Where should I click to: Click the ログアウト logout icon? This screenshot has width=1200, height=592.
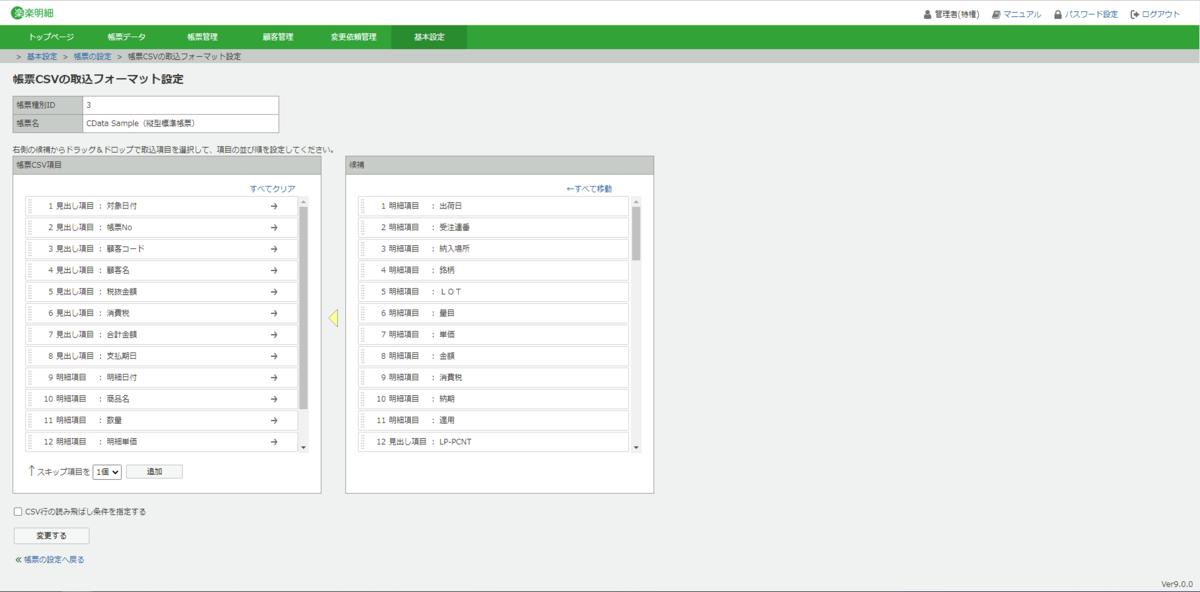click(x=1134, y=14)
